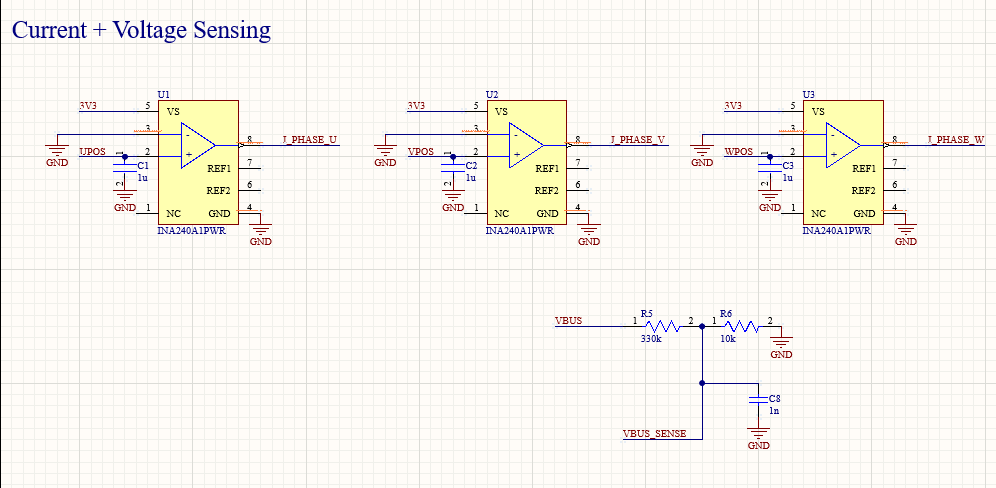Screen dimensions: 996x488
Task: Select the I_PHASE_V net label
Action: [x=638, y=140]
